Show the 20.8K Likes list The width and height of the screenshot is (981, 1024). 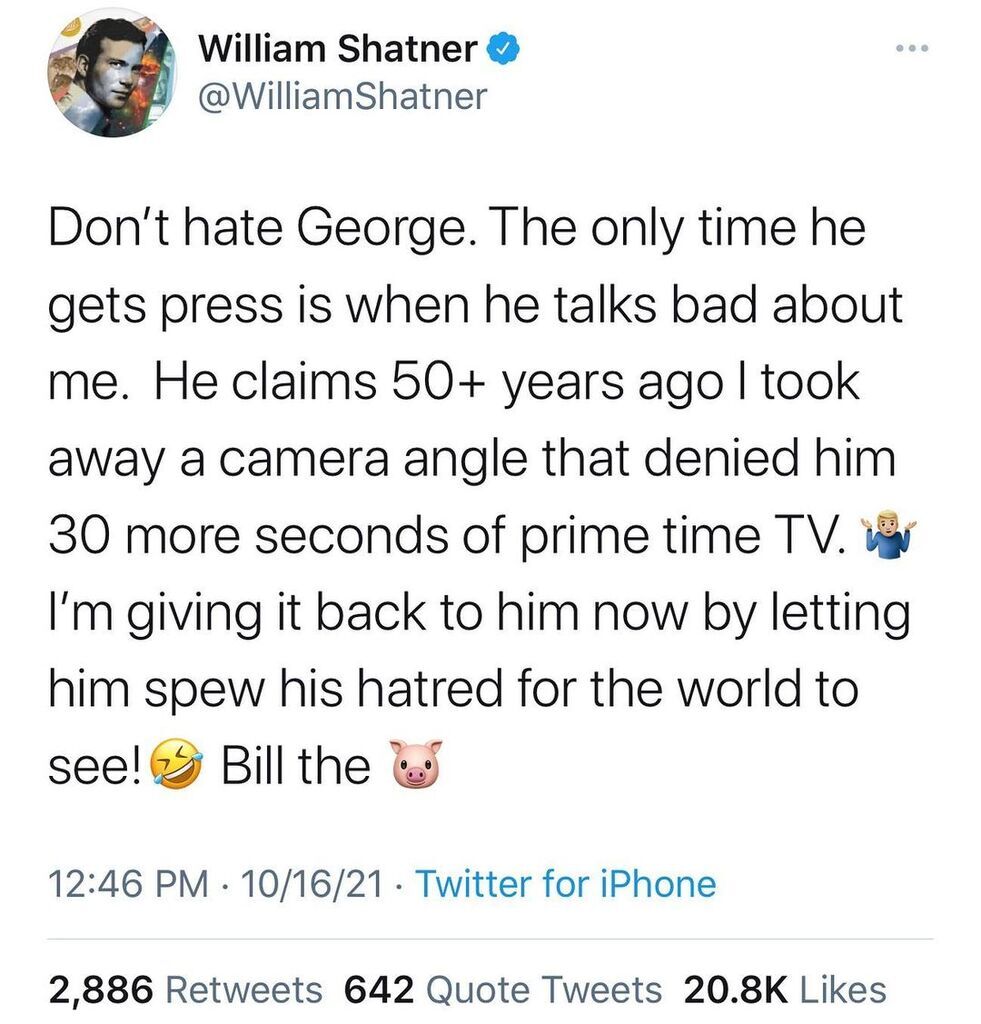point(784,990)
